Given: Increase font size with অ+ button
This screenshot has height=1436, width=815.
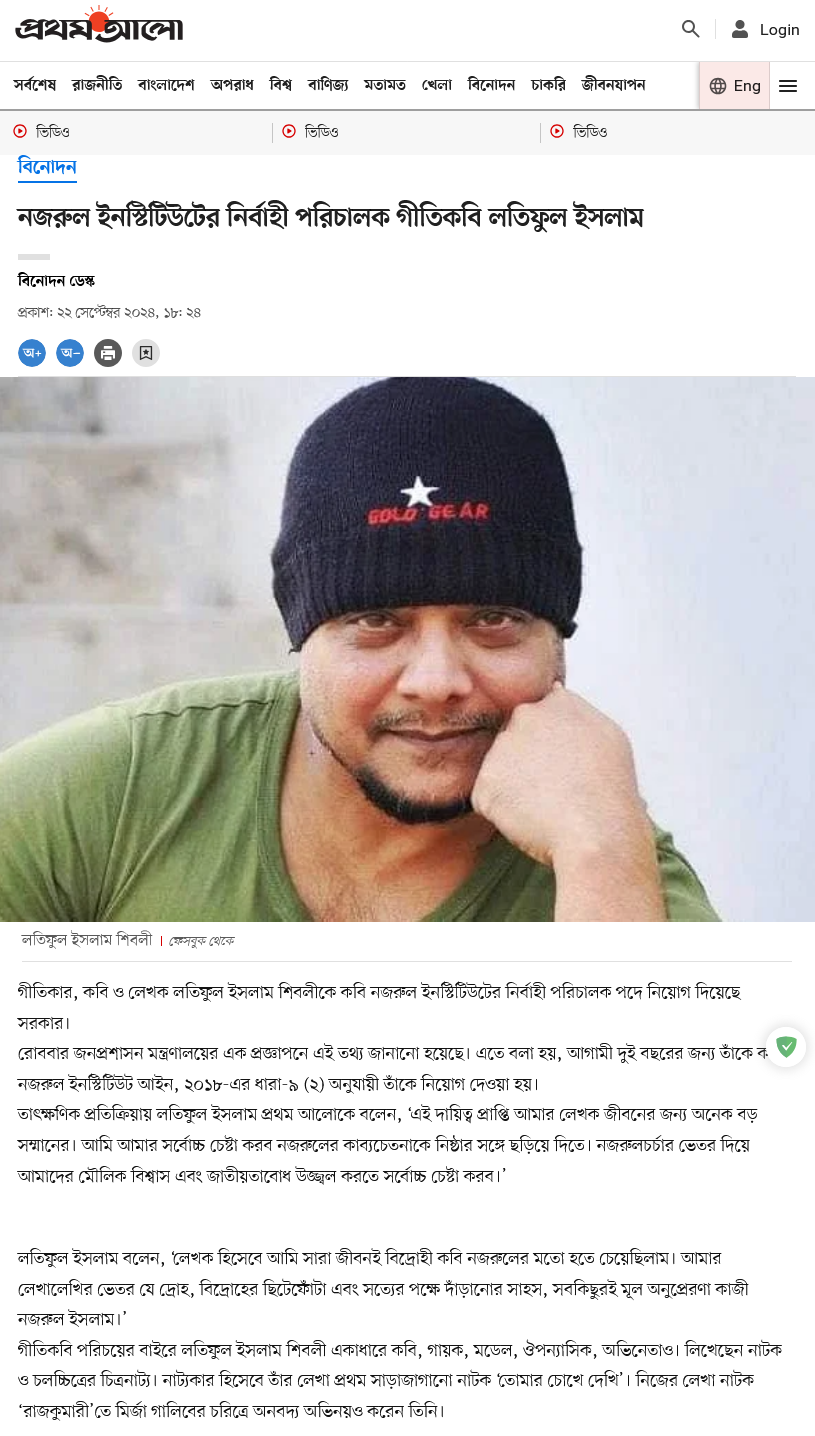Looking at the screenshot, I should point(32,353).
